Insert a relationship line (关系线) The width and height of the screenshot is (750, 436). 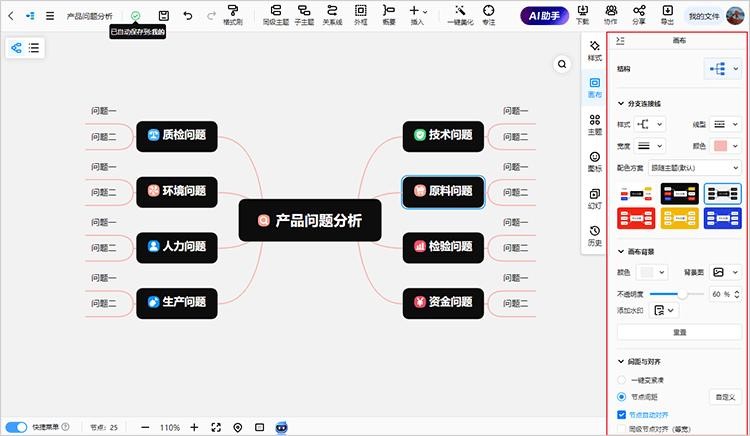click(x=332, y=14)
